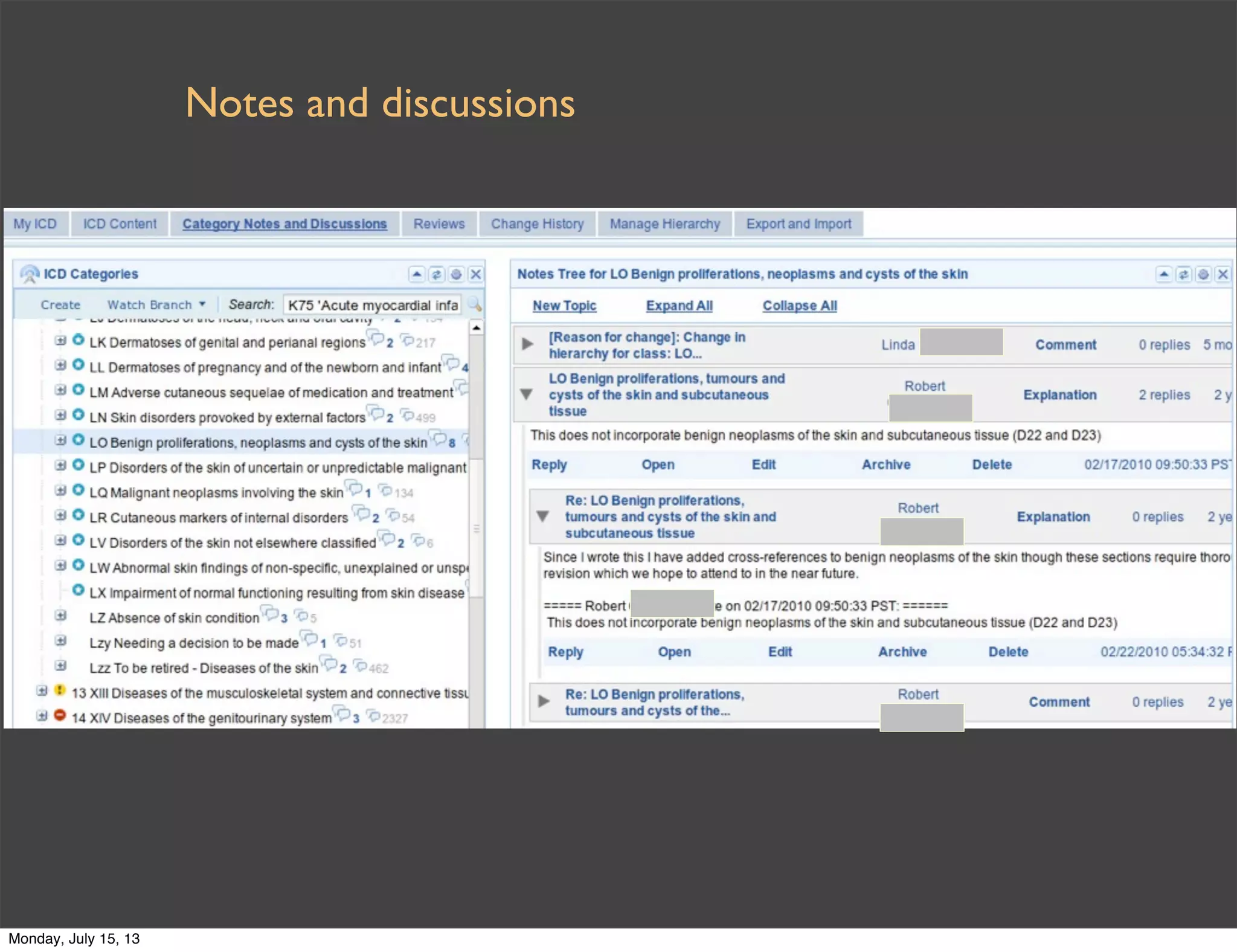Expand the Comment reply by Robert
The image size is (1237, 952).
[x=544, y=701]
